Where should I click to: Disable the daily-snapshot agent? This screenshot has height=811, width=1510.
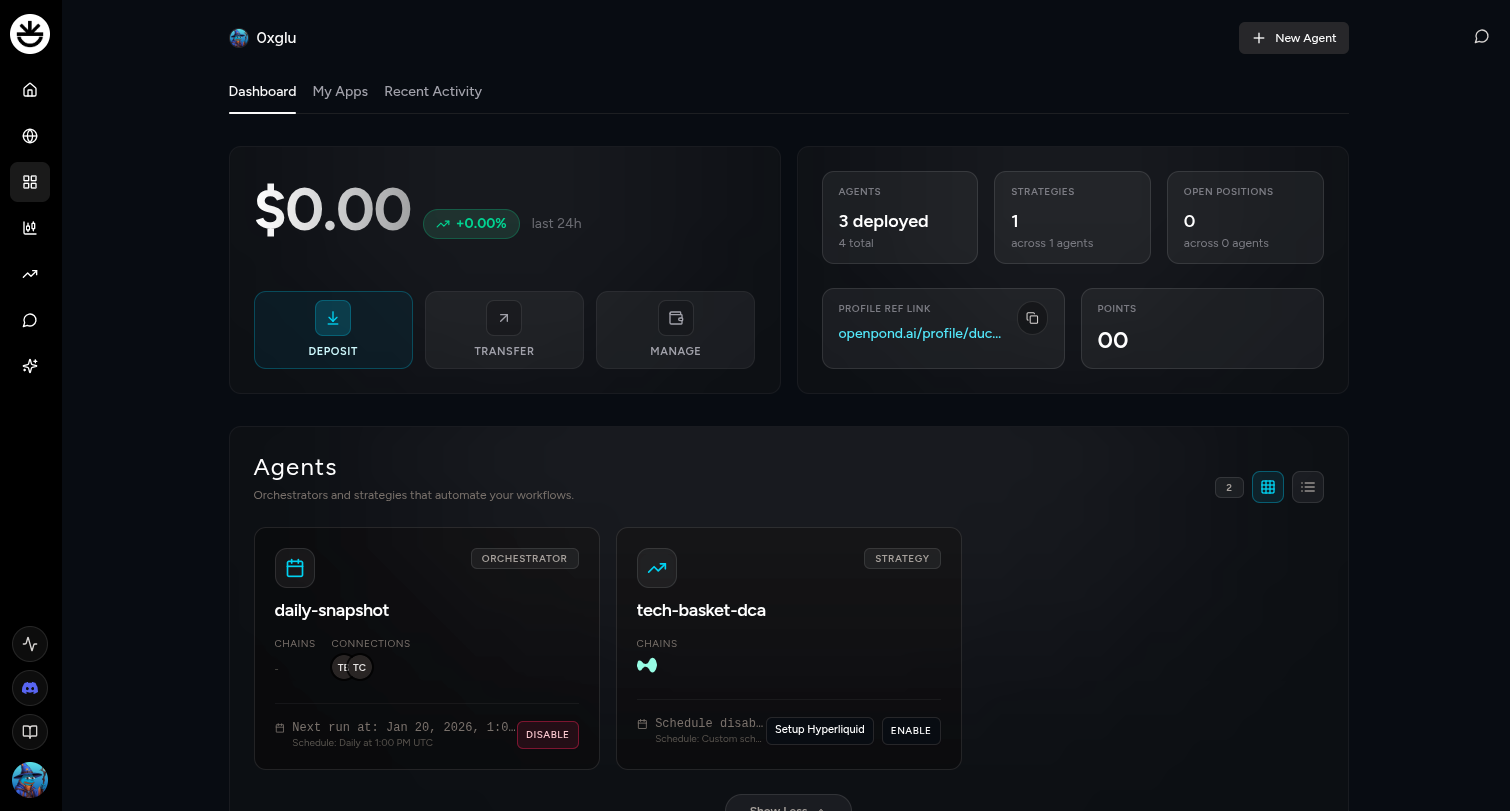(547, 735)
